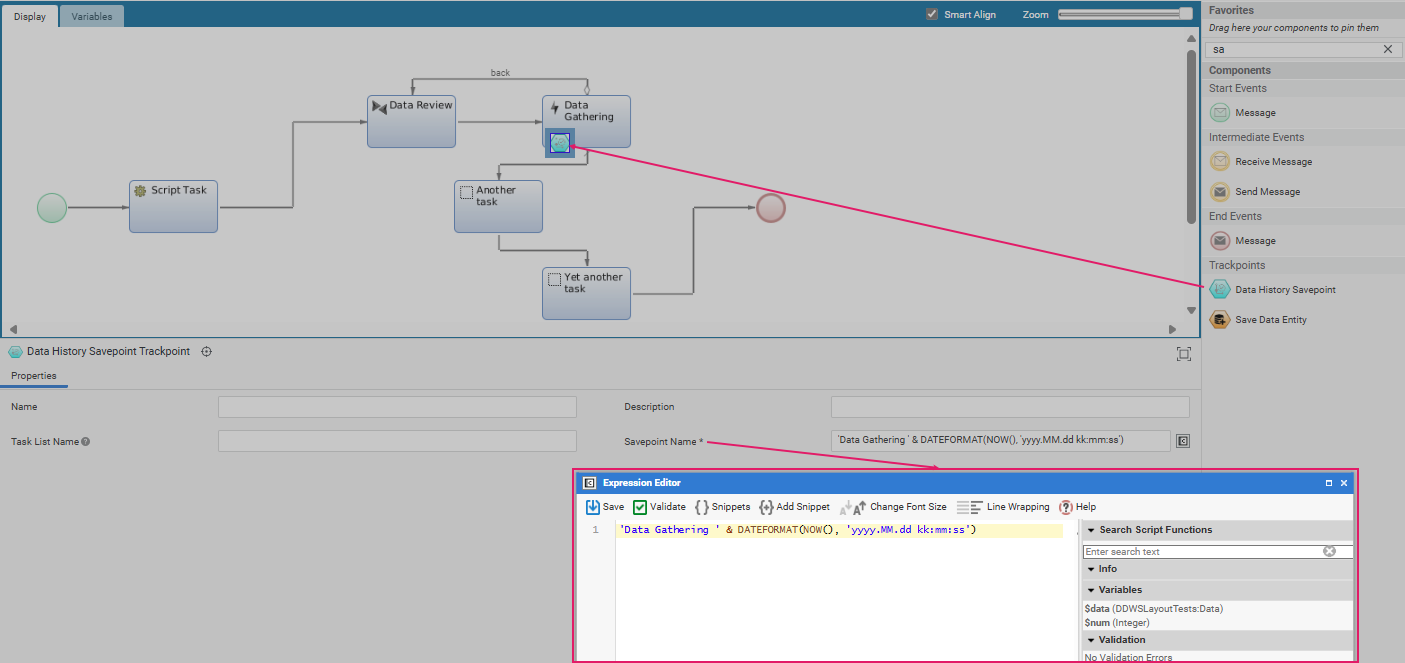Click the $data variable entry
1405x663 pixels.
[x=1153, y=608]
